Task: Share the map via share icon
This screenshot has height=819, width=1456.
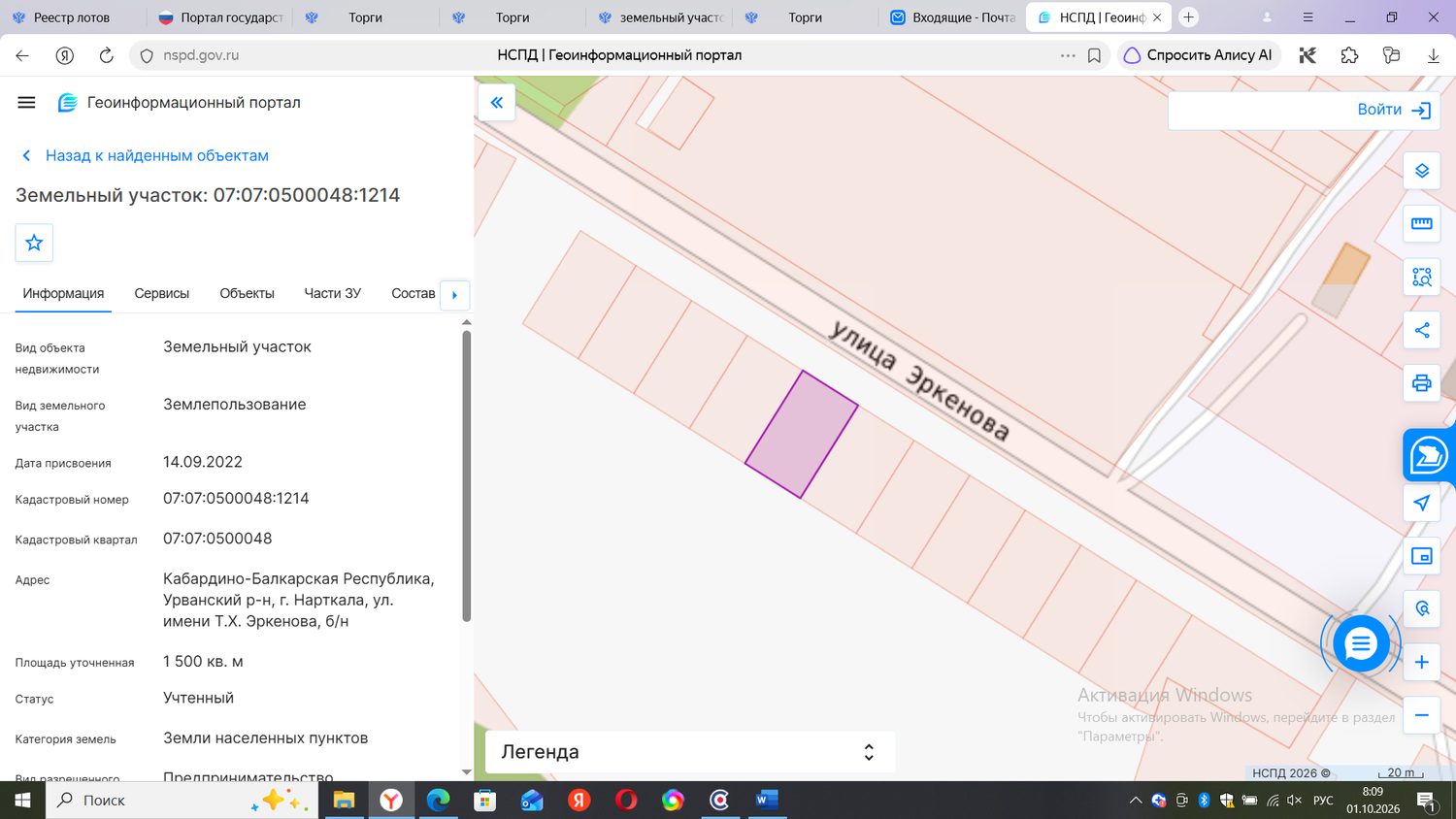Action: tap(1421, 330)
